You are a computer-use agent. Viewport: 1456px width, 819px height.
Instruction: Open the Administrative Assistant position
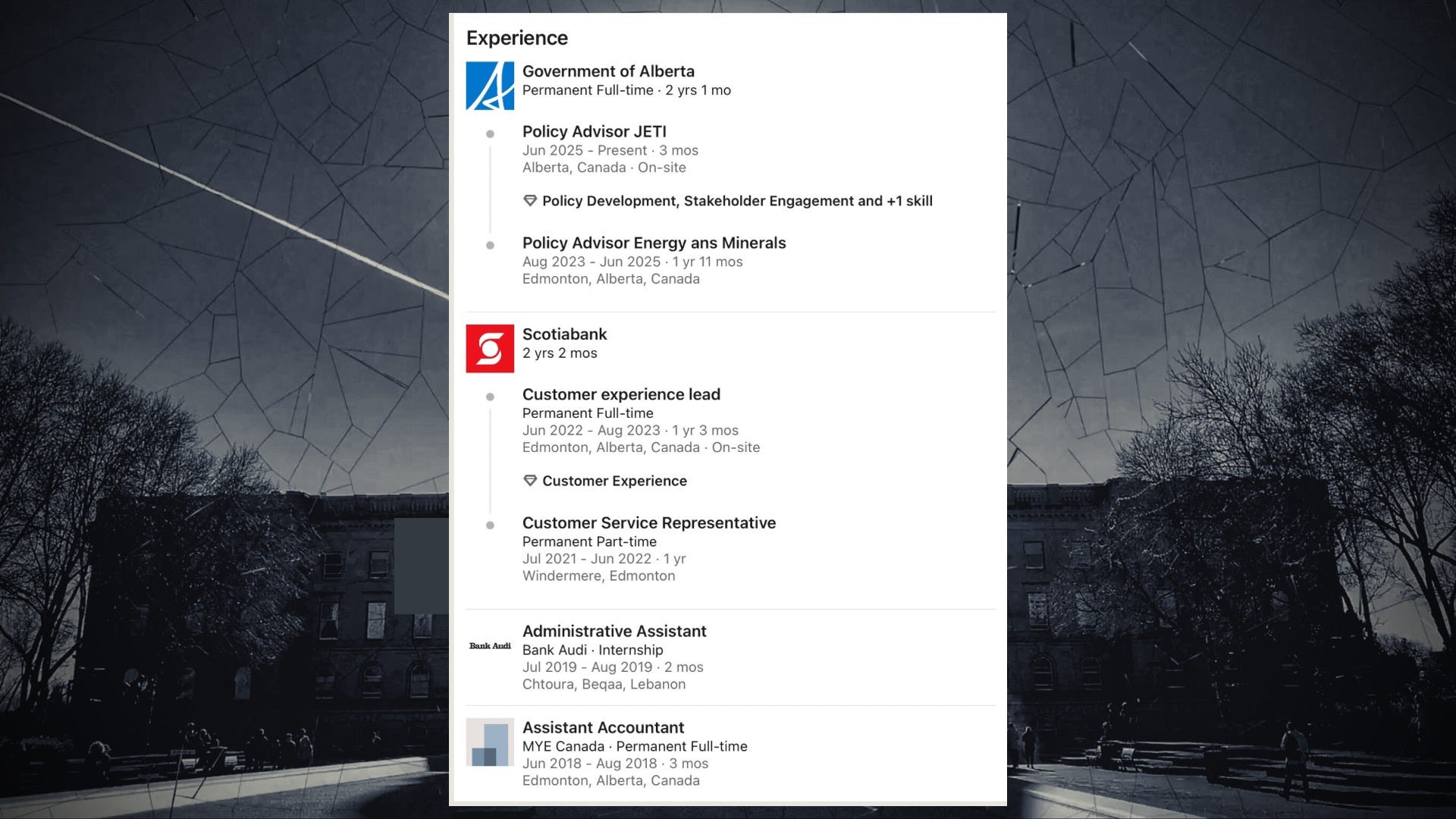coord(613,632)
